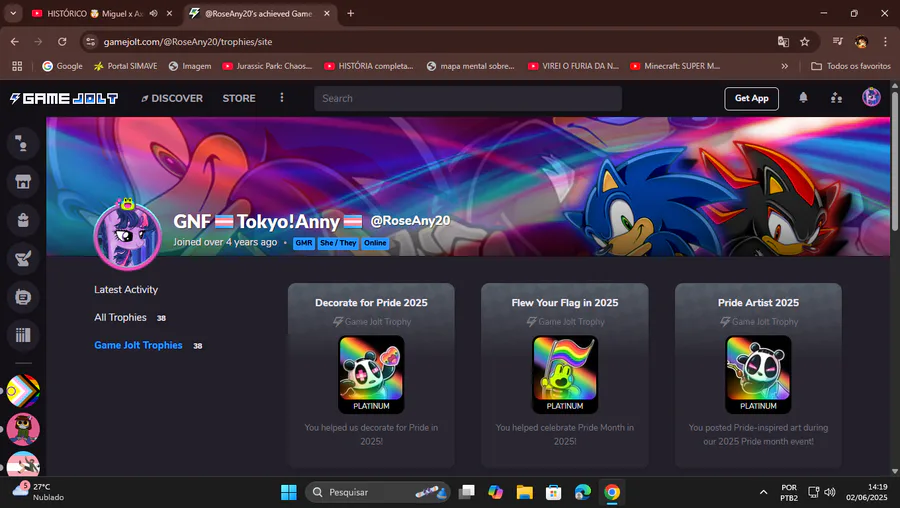This screenshot has width=900, height=508.
Task: Open a new browser tab
Action: click(351, 13)
